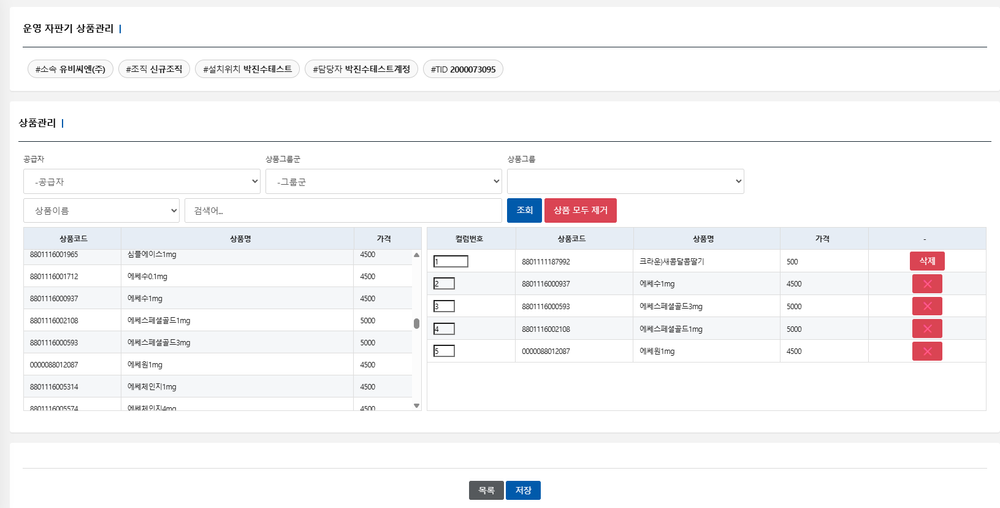Open the 공급자 dropdown
1000x508 pixels.
141,181
